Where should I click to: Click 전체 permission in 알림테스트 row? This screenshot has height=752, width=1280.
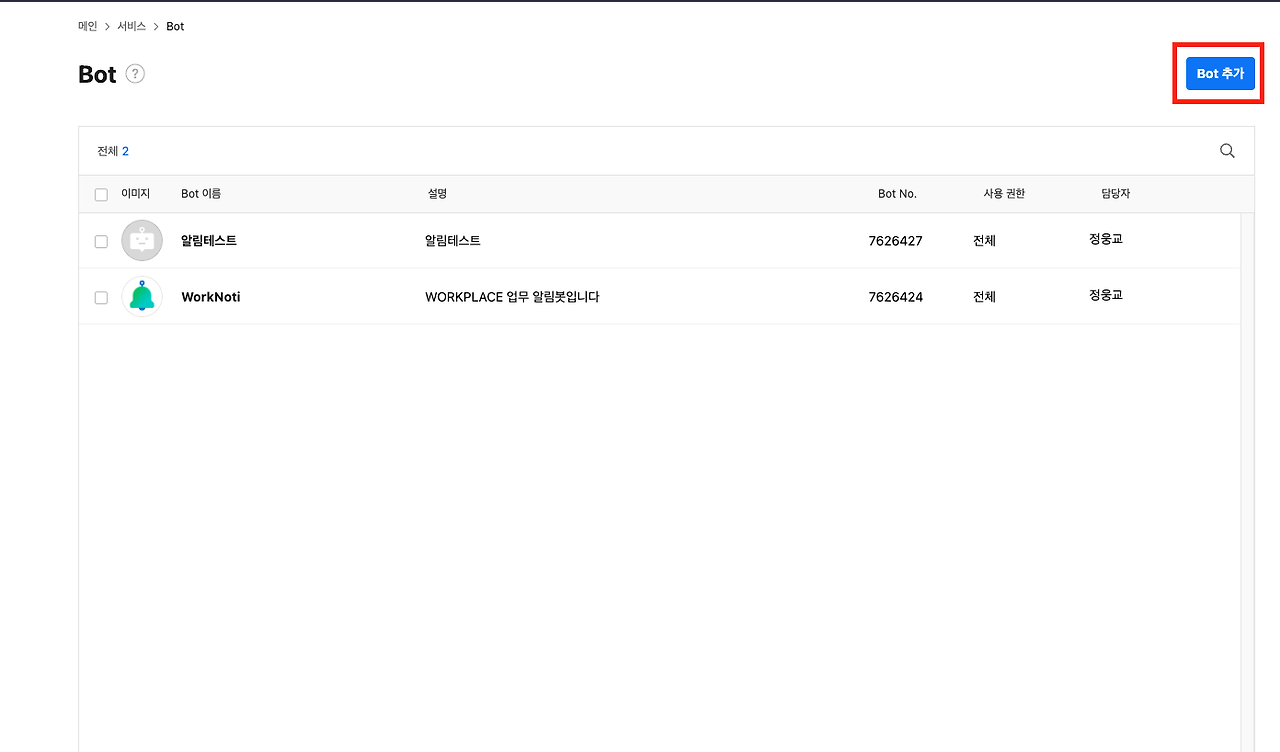[x=984, y=241]
